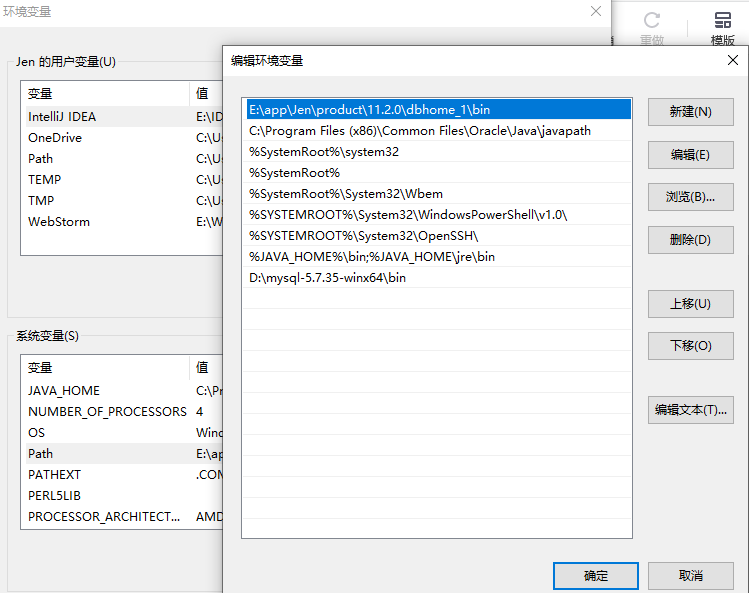The height and width of the screenshot is (593, 749).
Task: Select the Oracle Java javapath entry
Action: pos(439,130)
